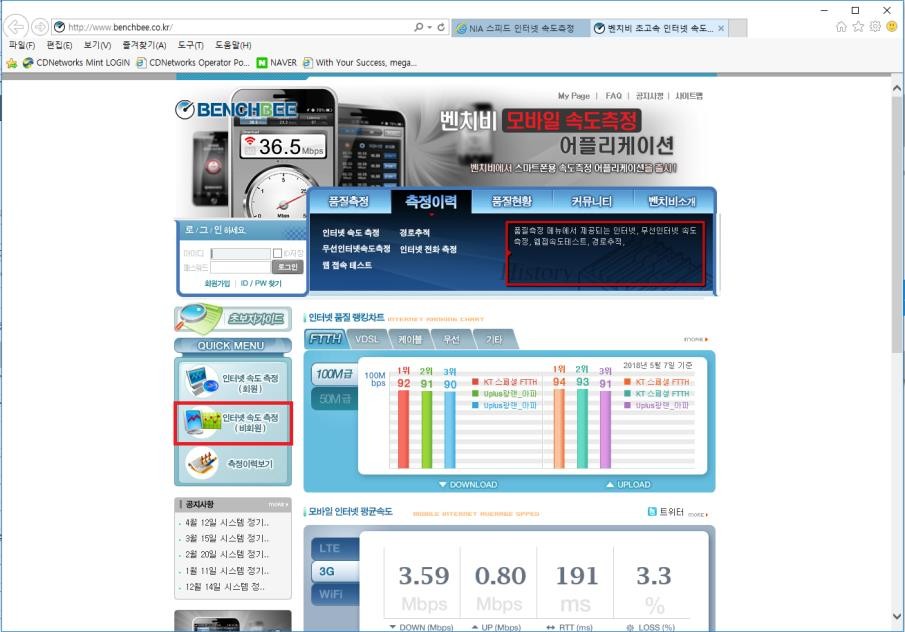Choose the 100M급 speed class button
This screenshot has width=905, height=632.
pyautogui.click(x=334, y=374)
